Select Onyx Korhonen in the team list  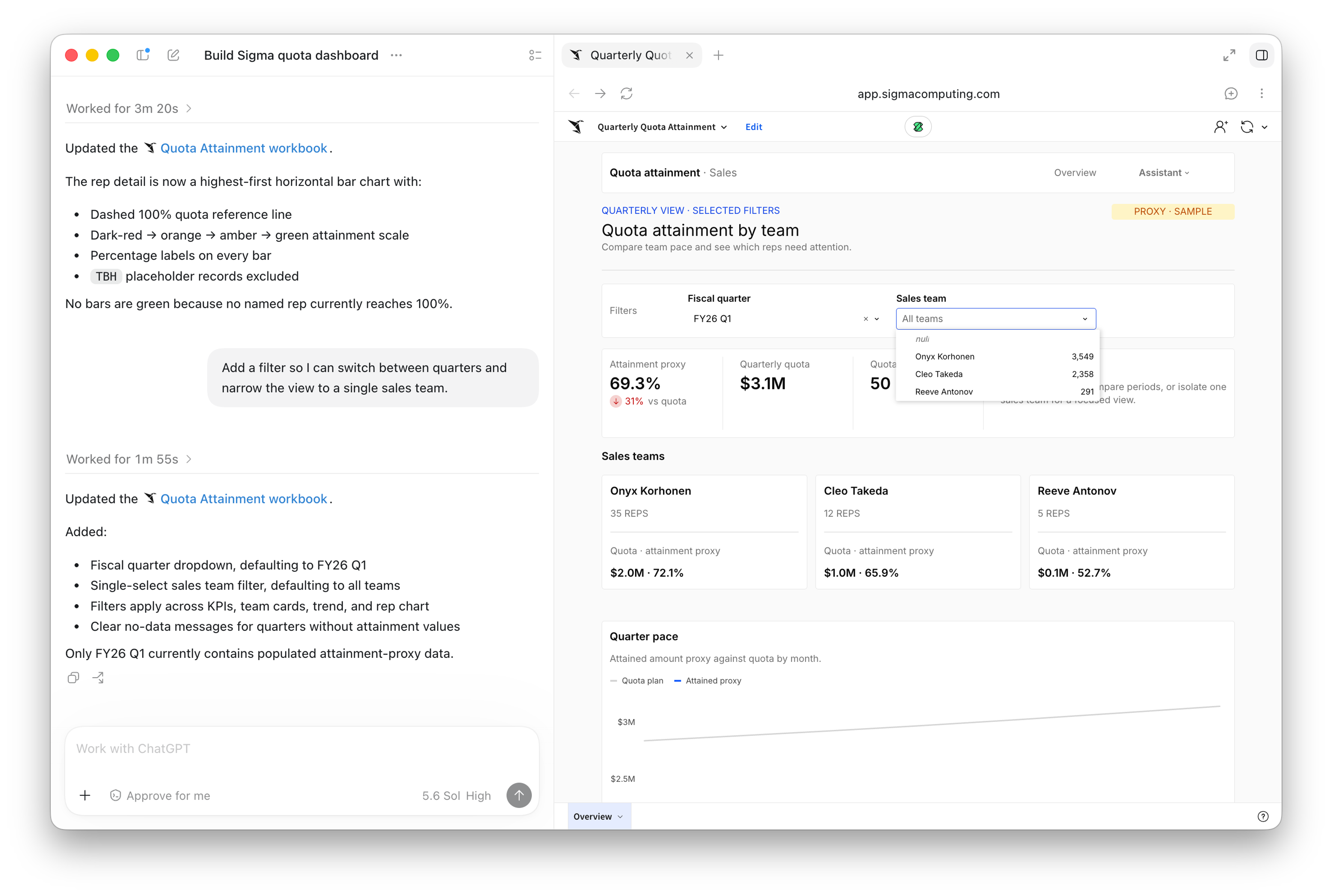coord(998,356)
